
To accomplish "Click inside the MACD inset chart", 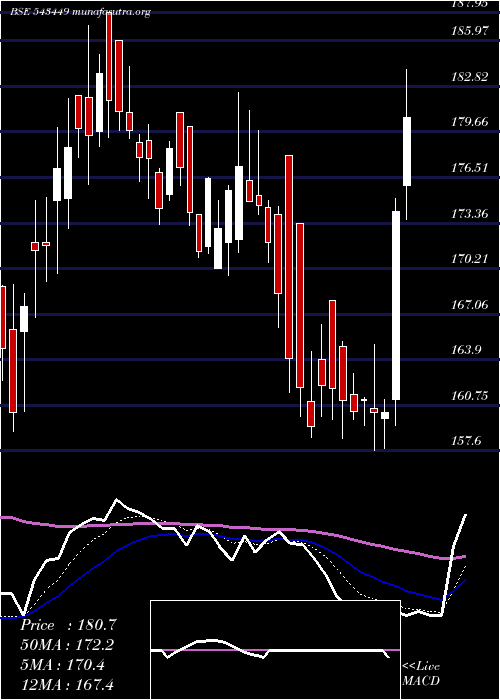I will [x=275, y=650].
